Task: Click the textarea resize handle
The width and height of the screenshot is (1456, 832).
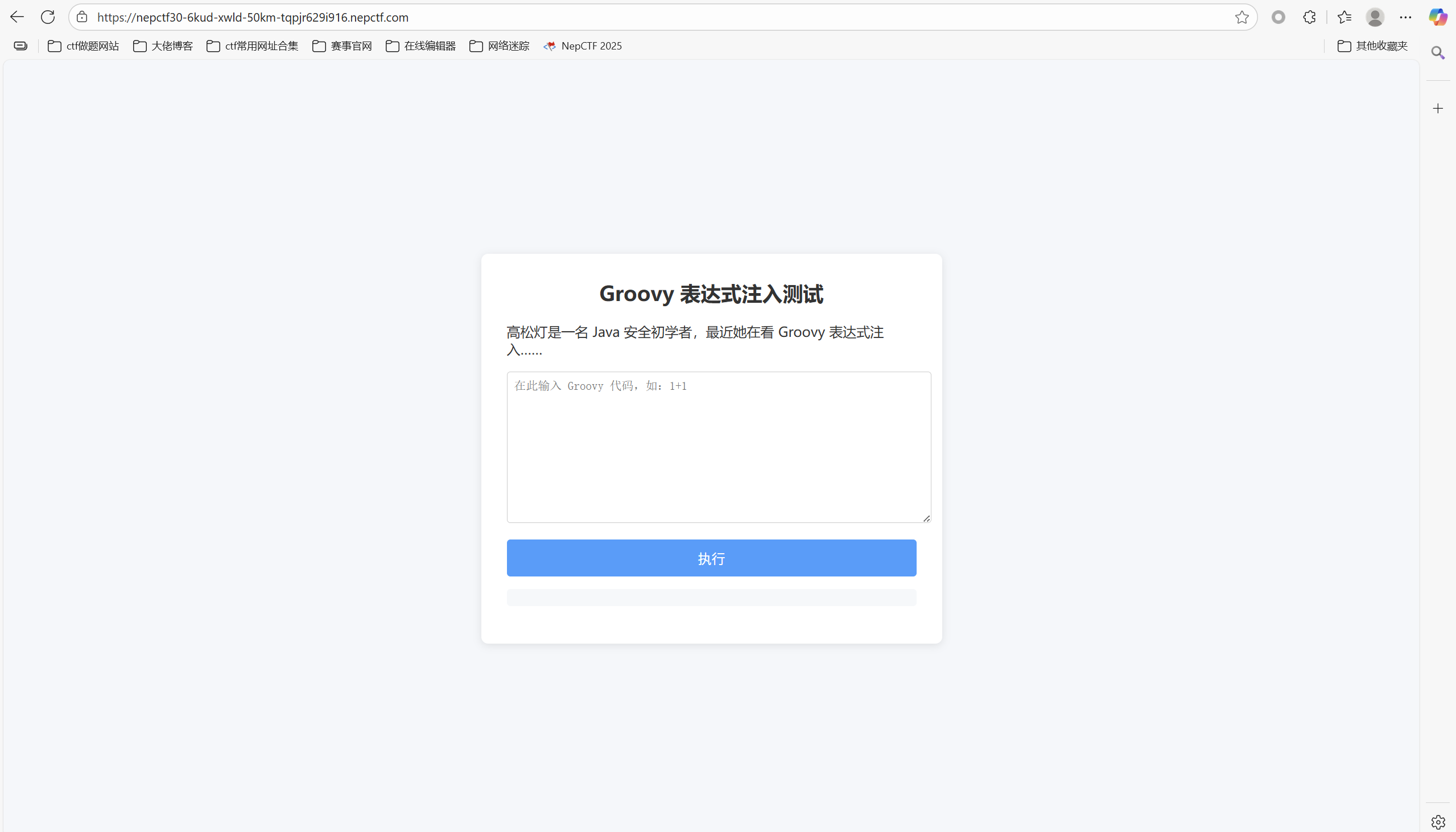Action: tap(926, 518)
